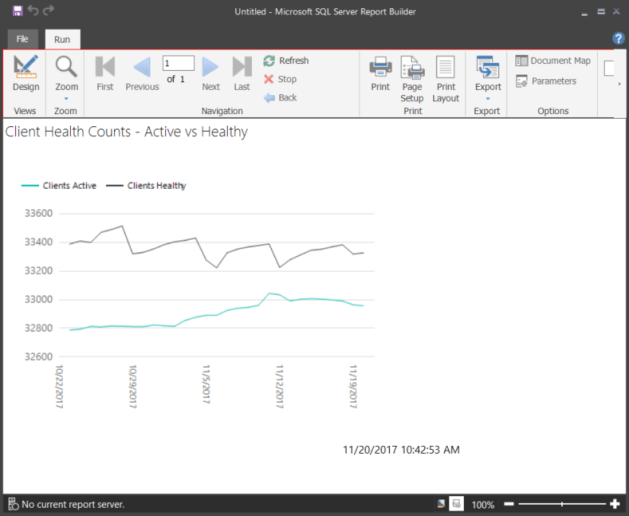Jump to the Last page

pos(241,73)
